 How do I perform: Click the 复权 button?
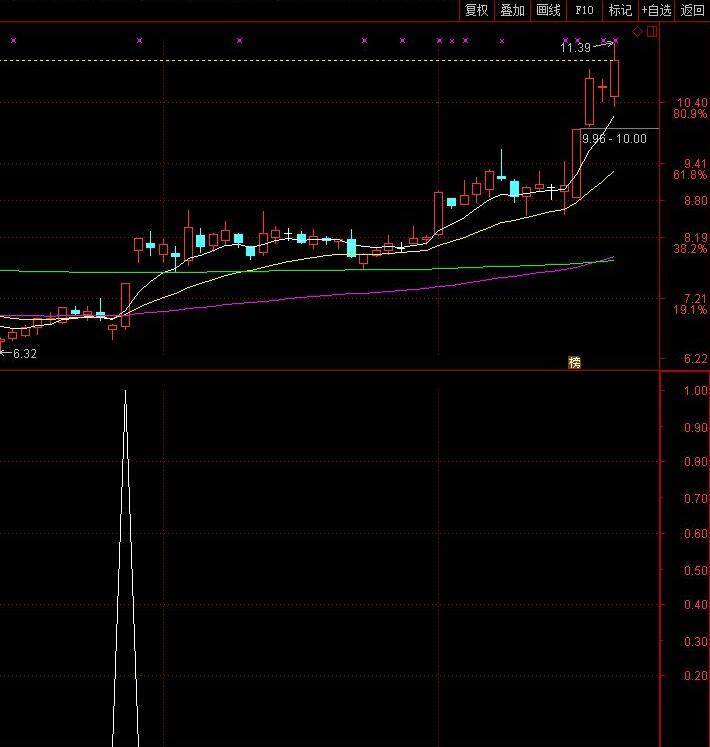coord(477,10)
